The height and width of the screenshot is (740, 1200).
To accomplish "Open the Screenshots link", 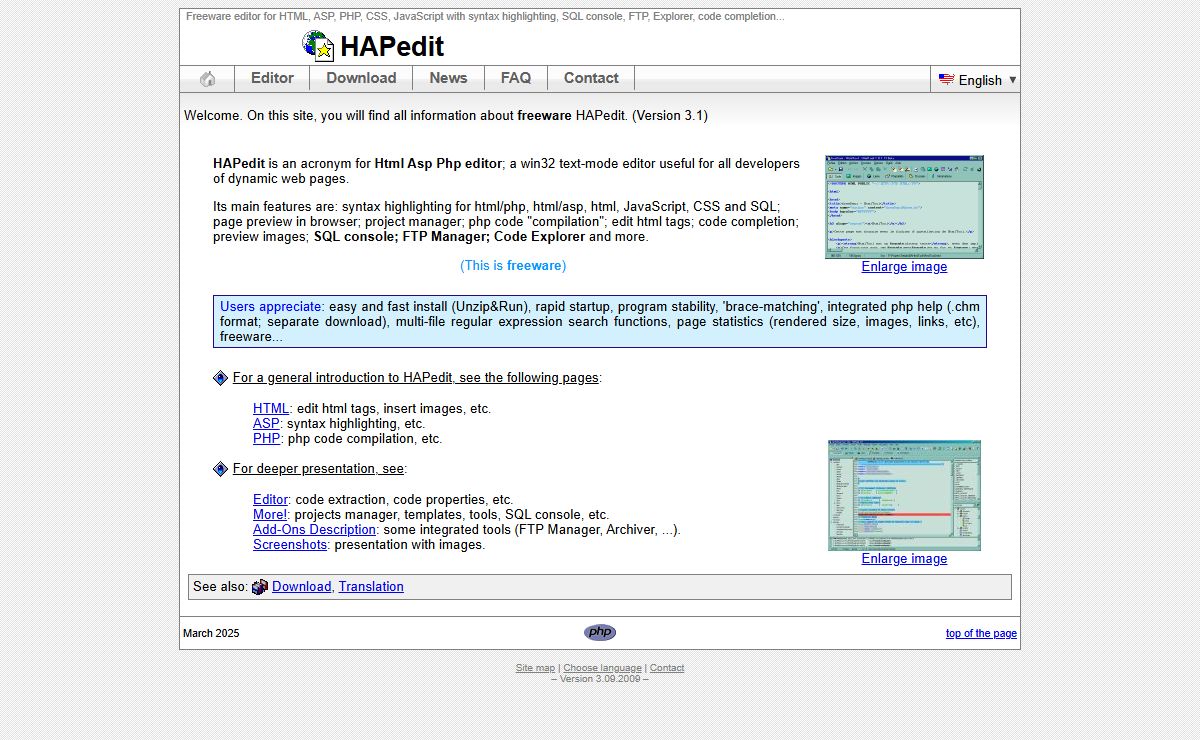I will pos(290,544).
